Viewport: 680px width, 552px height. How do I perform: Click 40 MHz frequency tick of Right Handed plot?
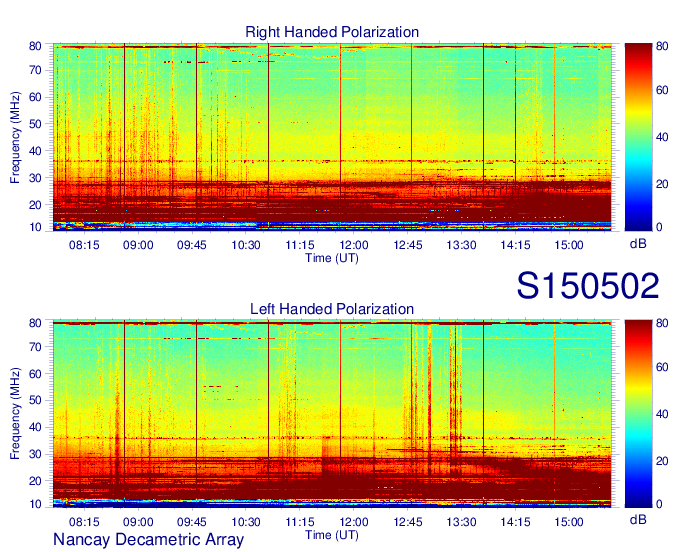click(35, 151)
